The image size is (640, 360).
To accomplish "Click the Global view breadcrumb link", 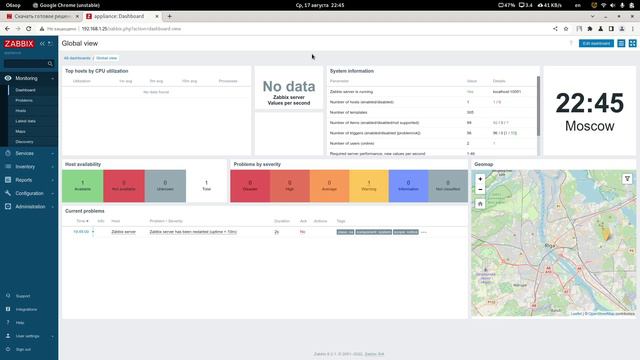I will point(107,58).
